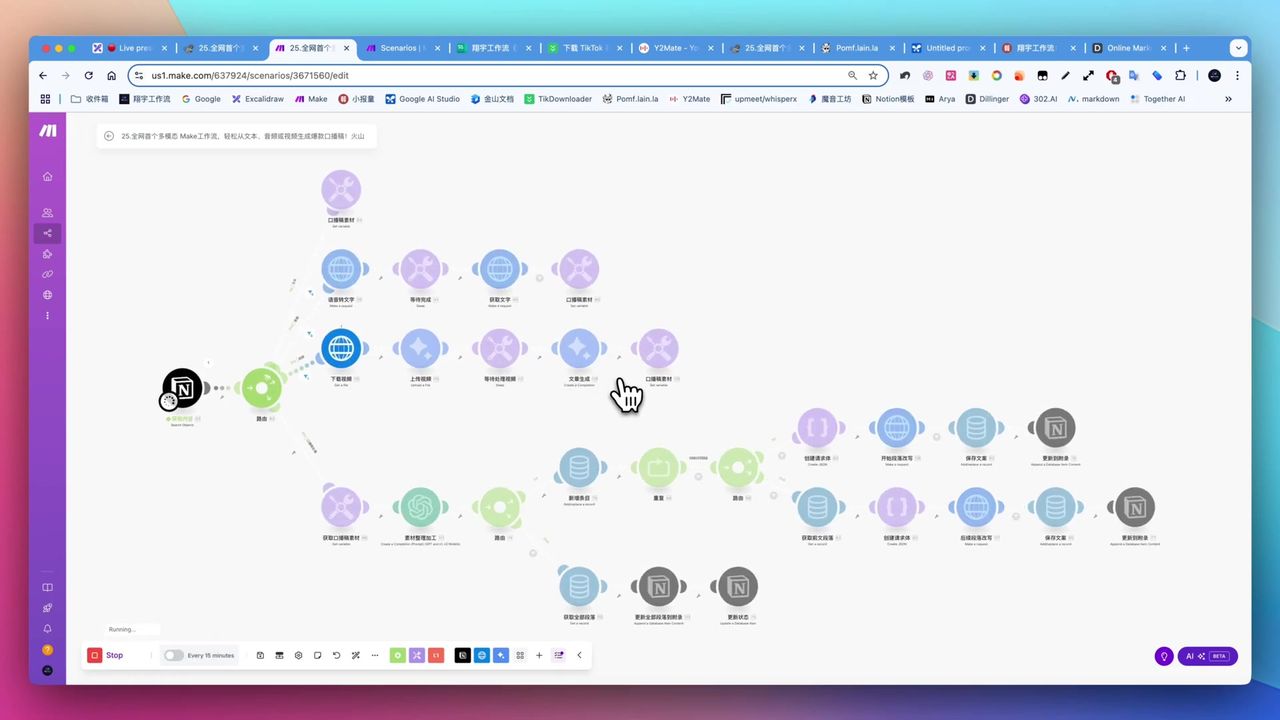Open the Scenarios section in left sidebar
This screenshot has width=1280, height=720.
[x=47, y=233]
